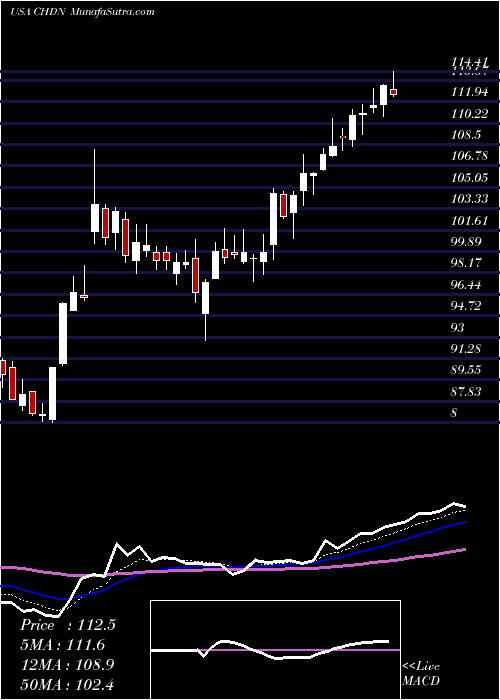Click the '5MA : 111.6' readout
This screenshot has height=700, width=500.
pos(62,645)
